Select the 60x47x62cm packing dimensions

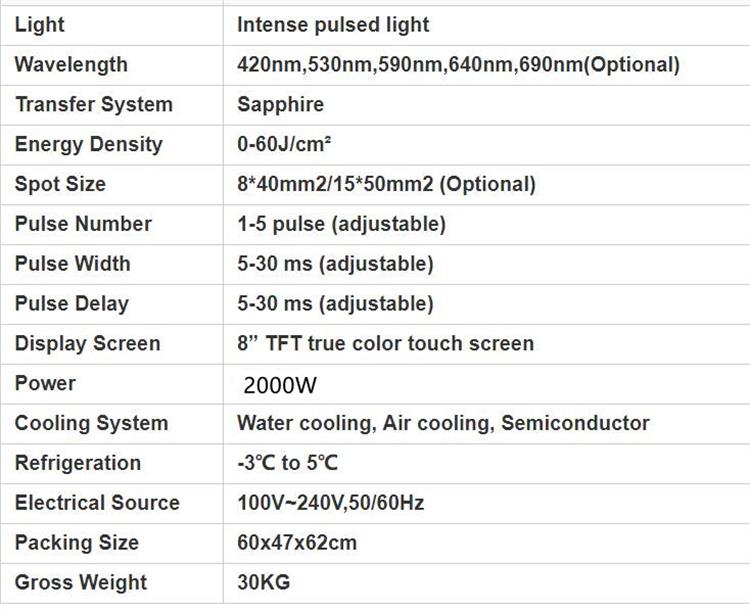(297, 543)
